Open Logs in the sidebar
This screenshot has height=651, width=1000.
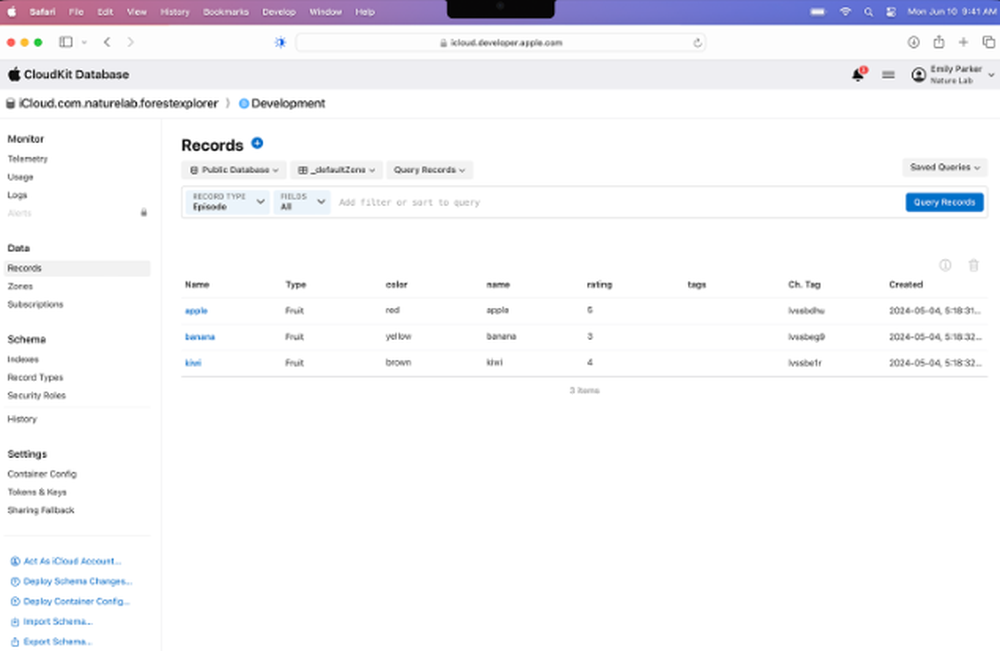(17, 195)
